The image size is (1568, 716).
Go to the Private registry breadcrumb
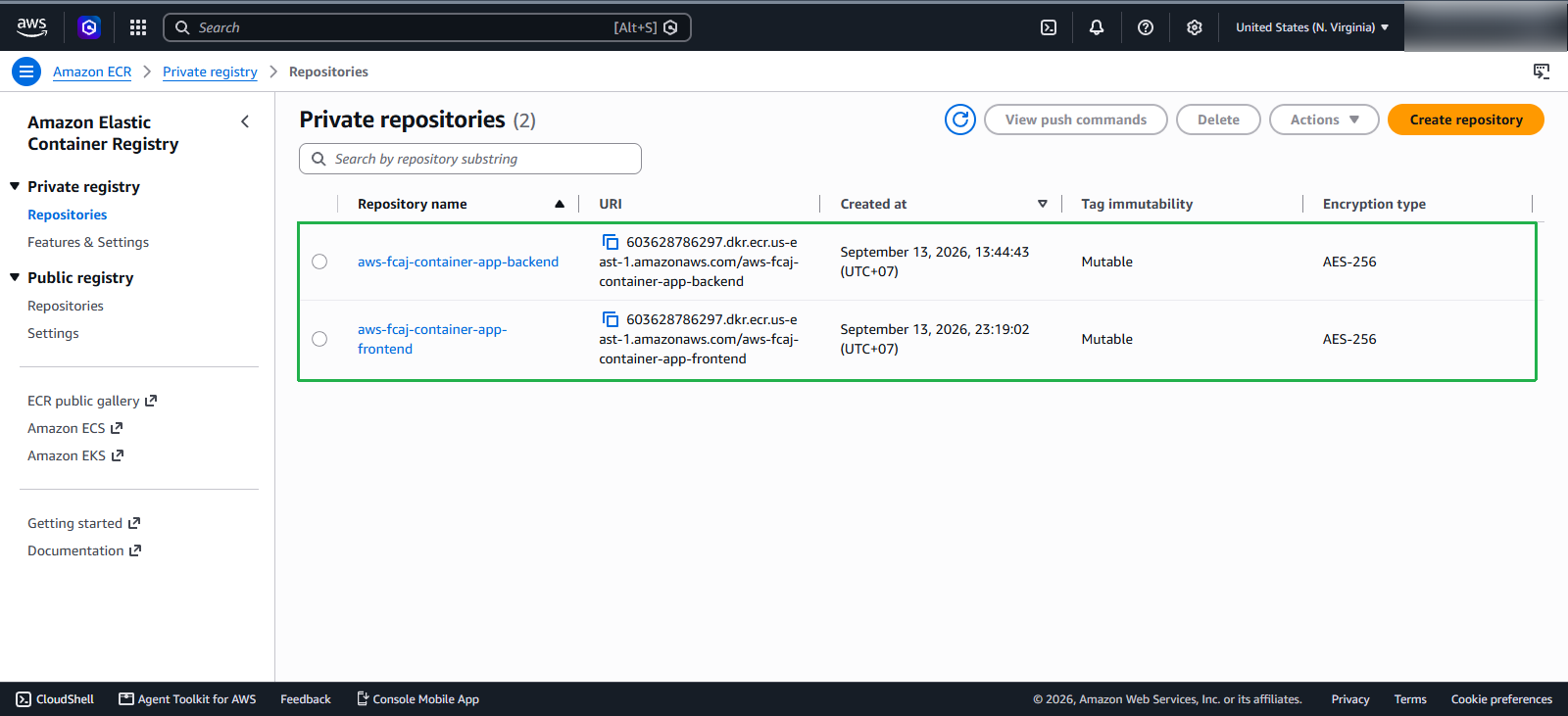[x=210, y=72]
